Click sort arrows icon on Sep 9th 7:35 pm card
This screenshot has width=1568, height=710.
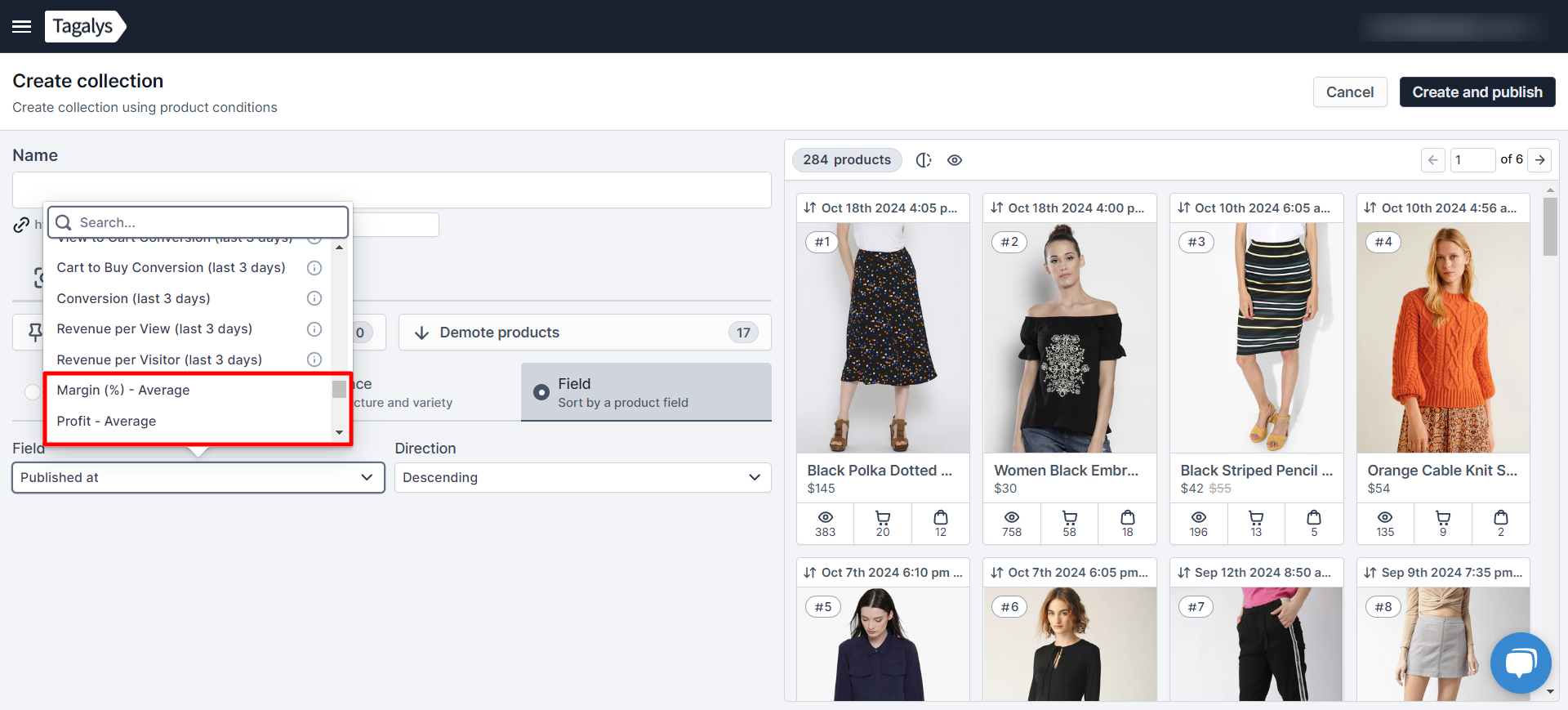[x=1370, y=573]
